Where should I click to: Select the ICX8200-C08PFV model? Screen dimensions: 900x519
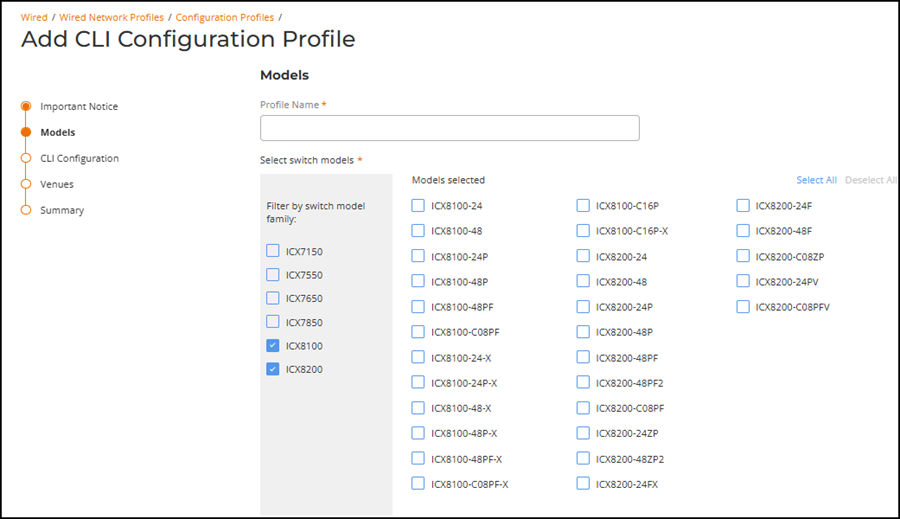click(x=743, y=307)
